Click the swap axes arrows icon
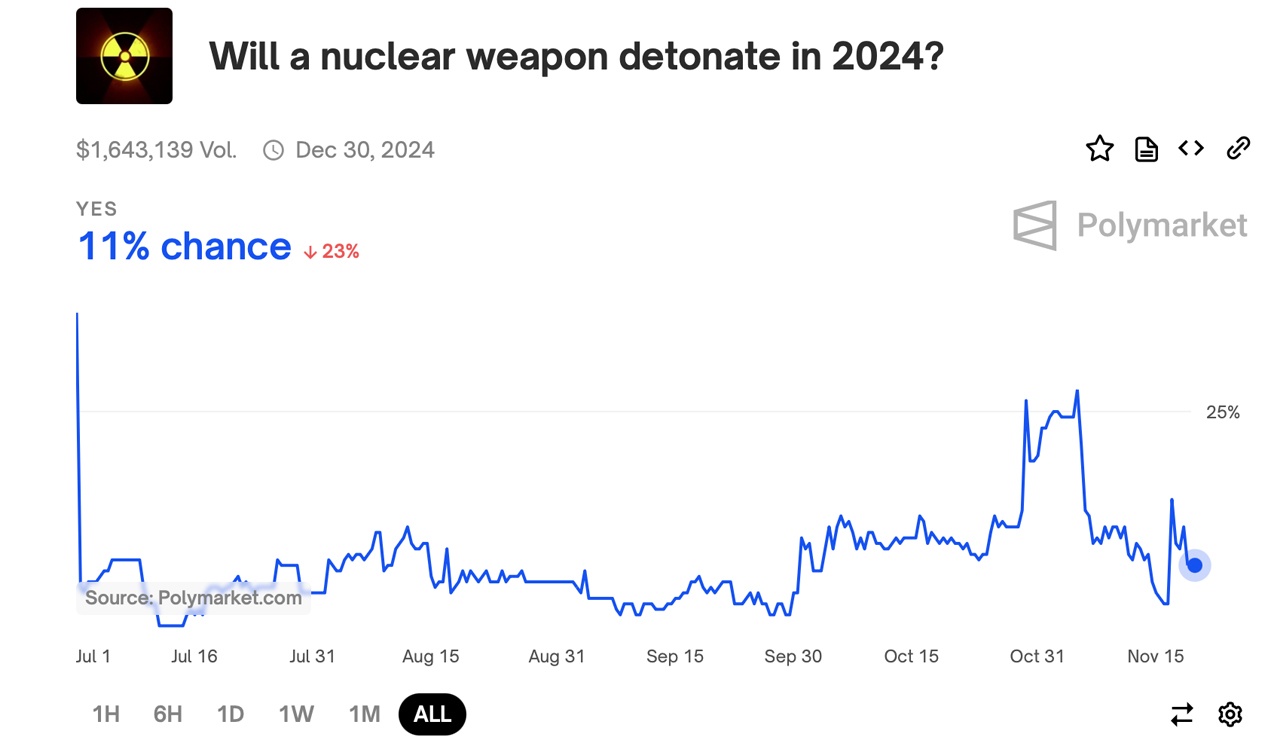The width and height of the screenshot is (1280, 750). pos(1182,714)
